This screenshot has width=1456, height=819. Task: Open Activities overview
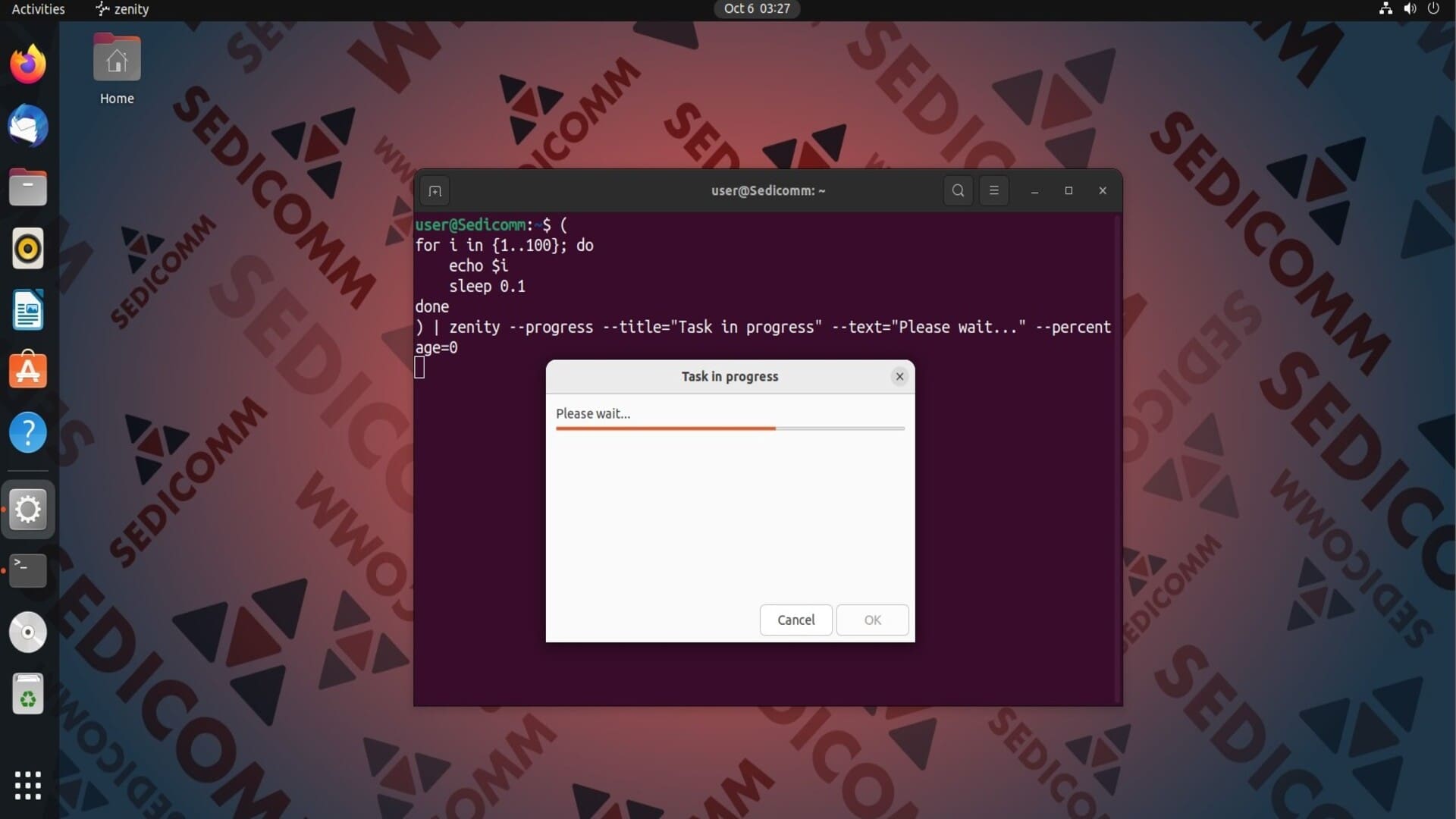pos(38,9)
